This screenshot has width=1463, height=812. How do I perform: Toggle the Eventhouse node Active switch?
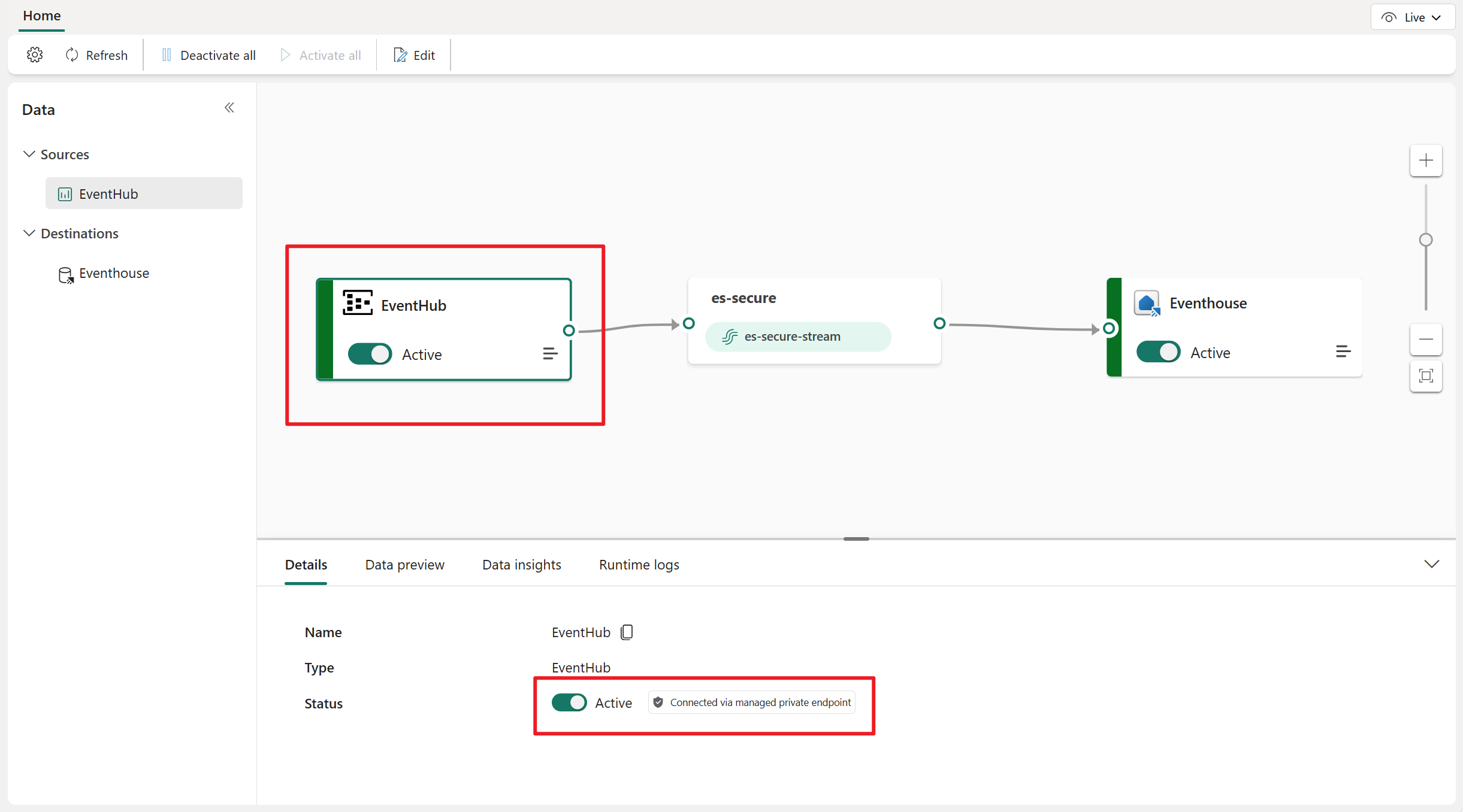coord(1158,352)
